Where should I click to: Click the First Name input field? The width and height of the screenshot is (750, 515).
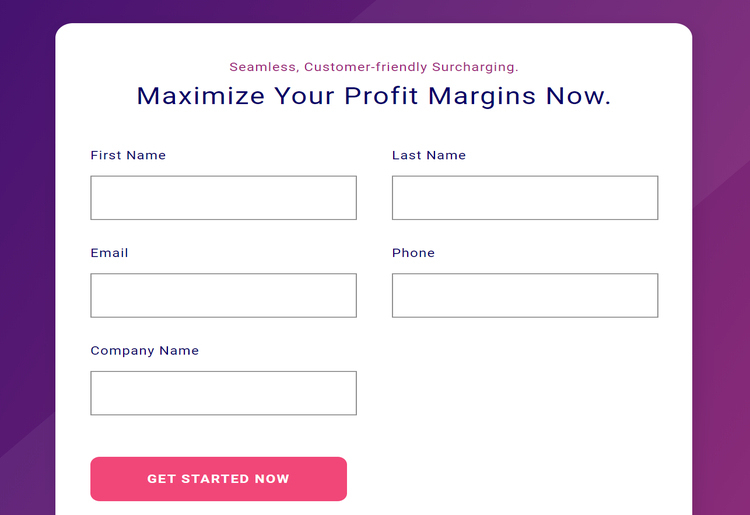point(223,198)
